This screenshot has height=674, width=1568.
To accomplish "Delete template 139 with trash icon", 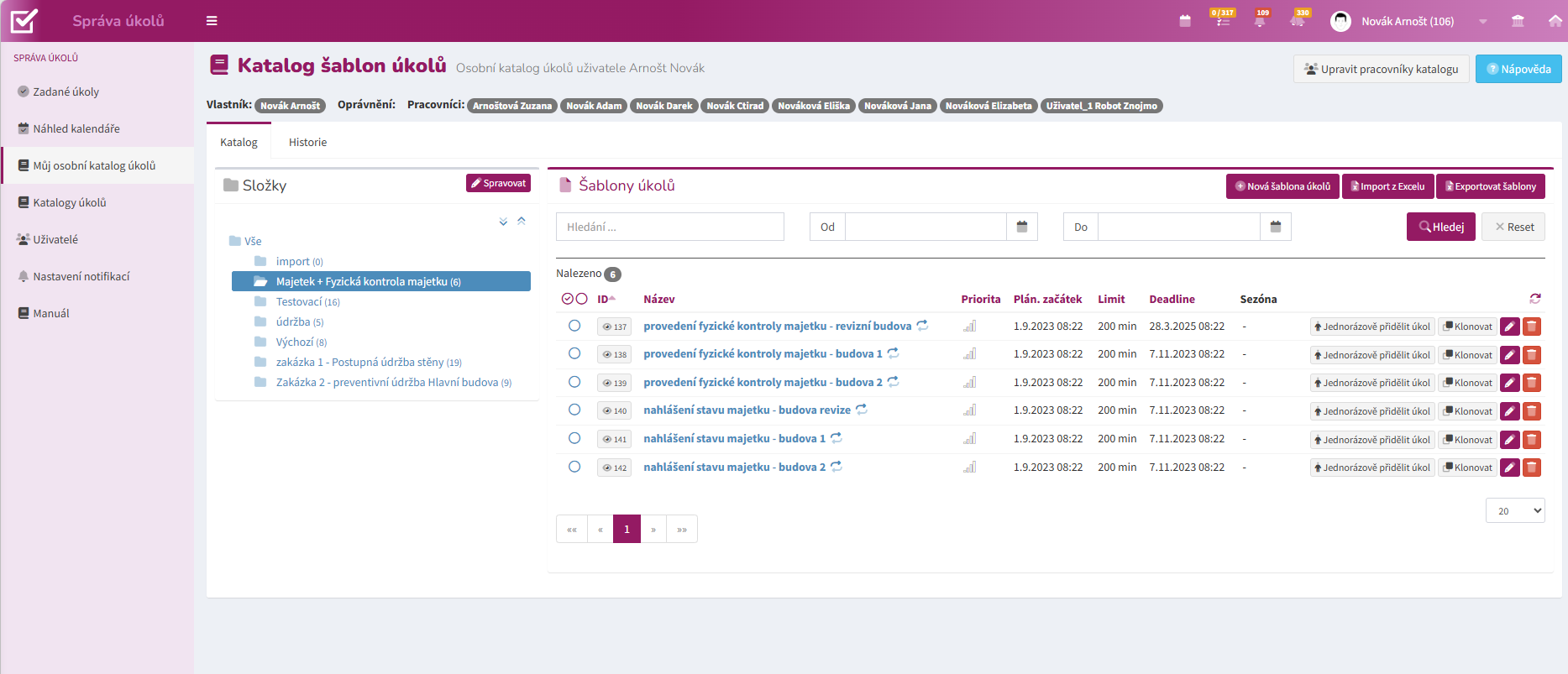I will point(1532,383).
